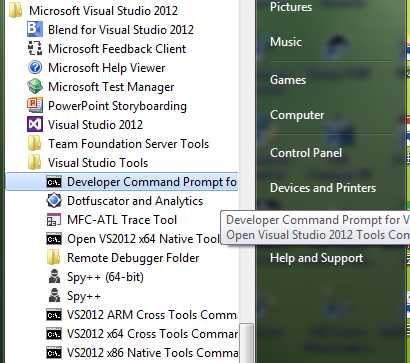Launch Visual Studio 2012 purple icon
The width and height of the screenshot is (410, 363).
tap(35, 125)
